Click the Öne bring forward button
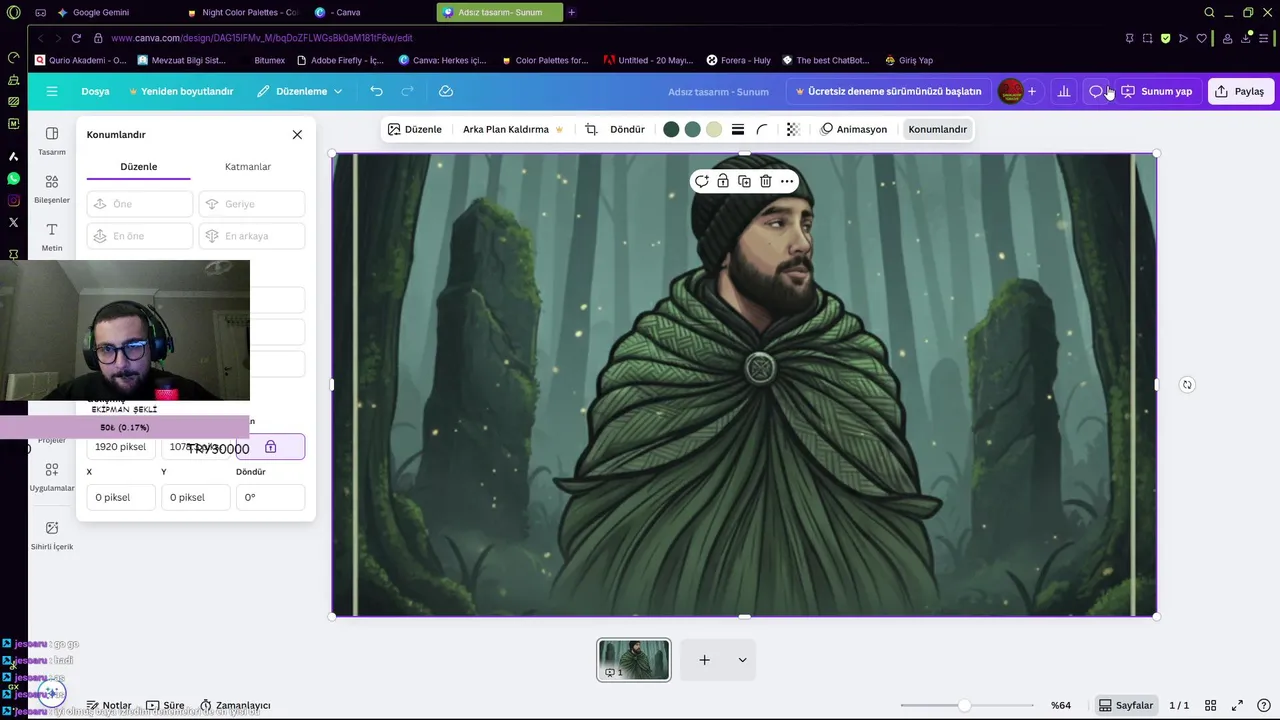Viewport: 1280px width, 720px height. tap(140, 204)
